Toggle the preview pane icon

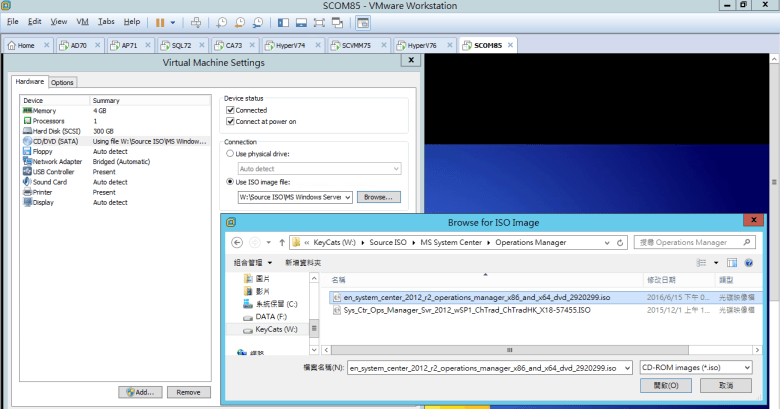point(730,262)
